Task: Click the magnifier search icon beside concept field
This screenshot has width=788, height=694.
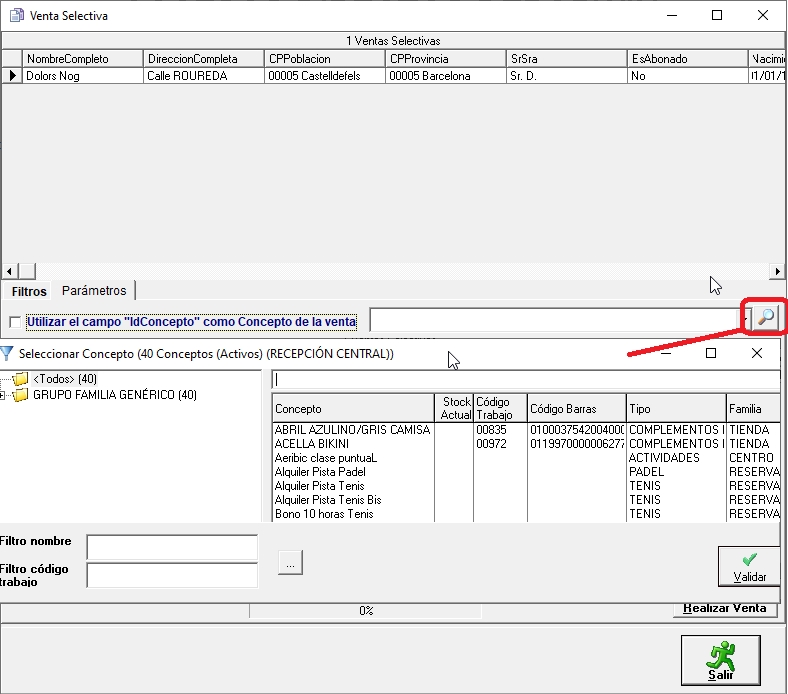Action: click(765, 317)
